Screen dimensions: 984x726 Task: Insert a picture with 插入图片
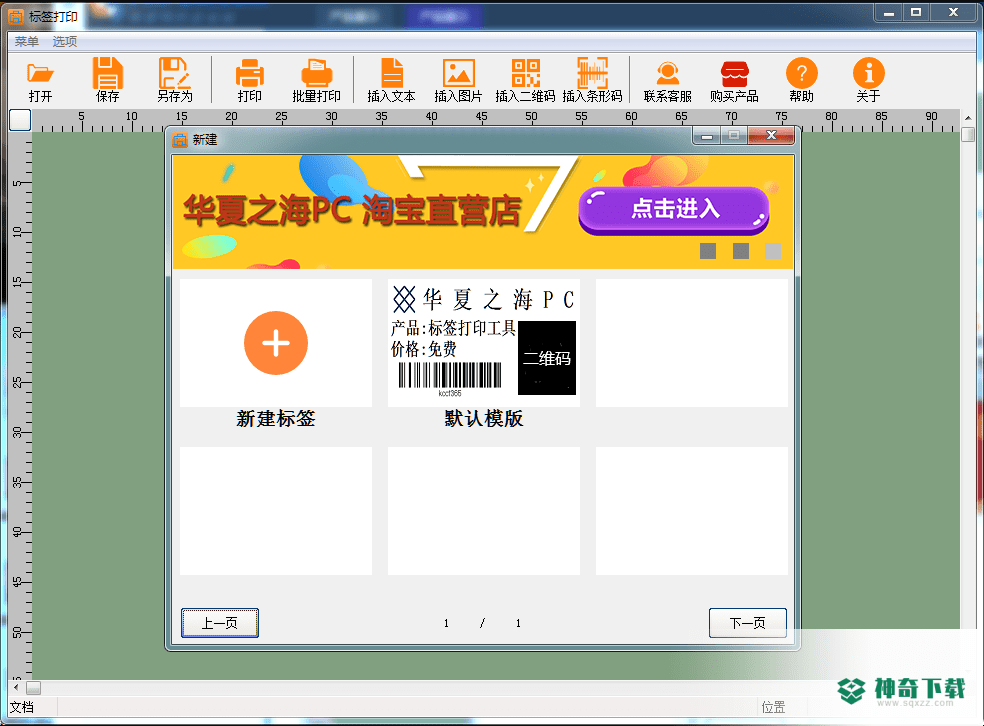coord(459,80)
